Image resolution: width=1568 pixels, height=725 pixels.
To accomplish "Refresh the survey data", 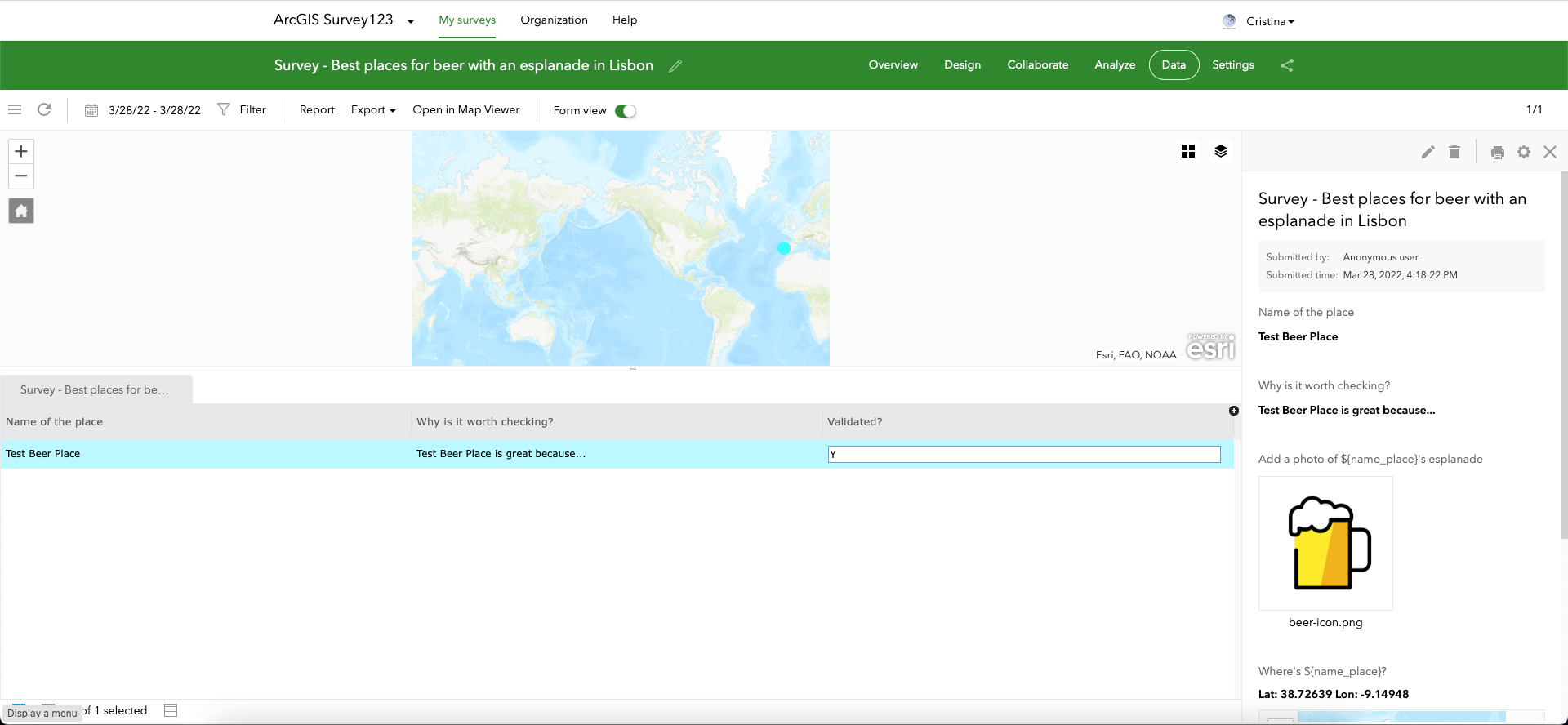I will click(44, 109).
